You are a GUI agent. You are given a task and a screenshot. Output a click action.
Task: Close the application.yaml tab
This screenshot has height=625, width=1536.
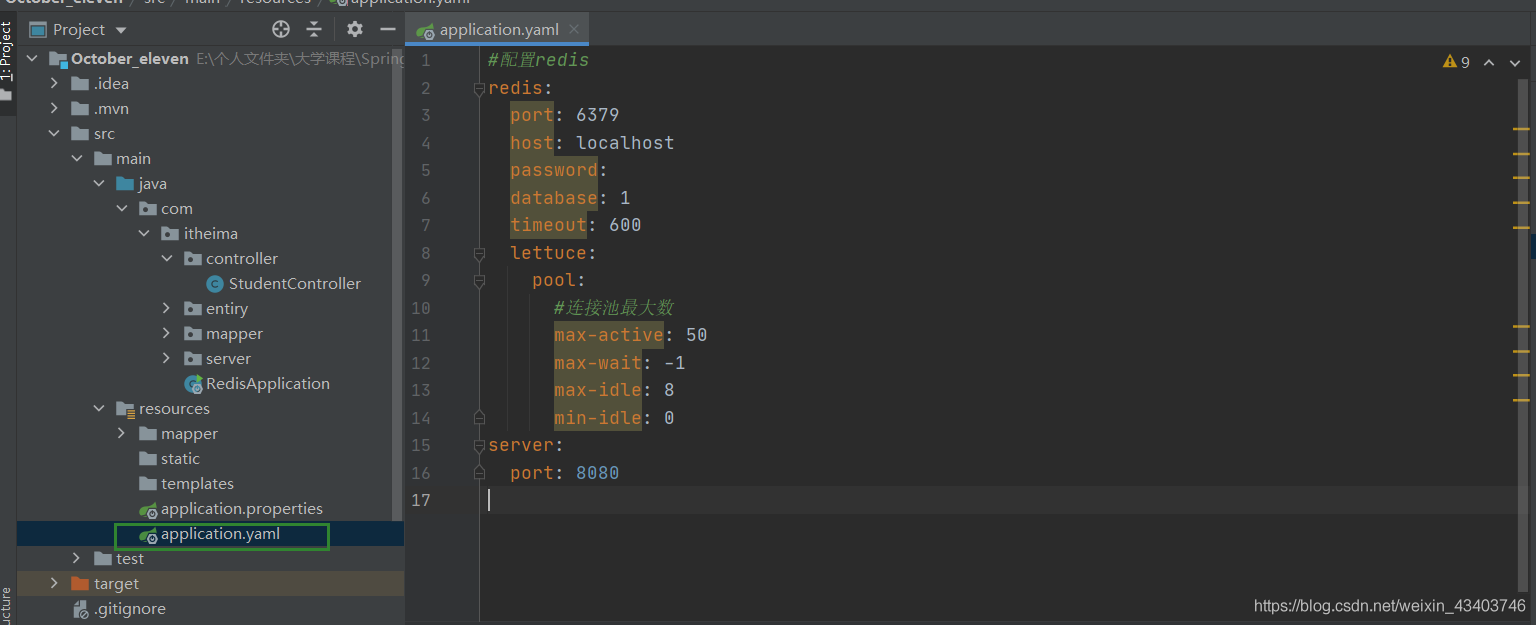coord(573,30)
